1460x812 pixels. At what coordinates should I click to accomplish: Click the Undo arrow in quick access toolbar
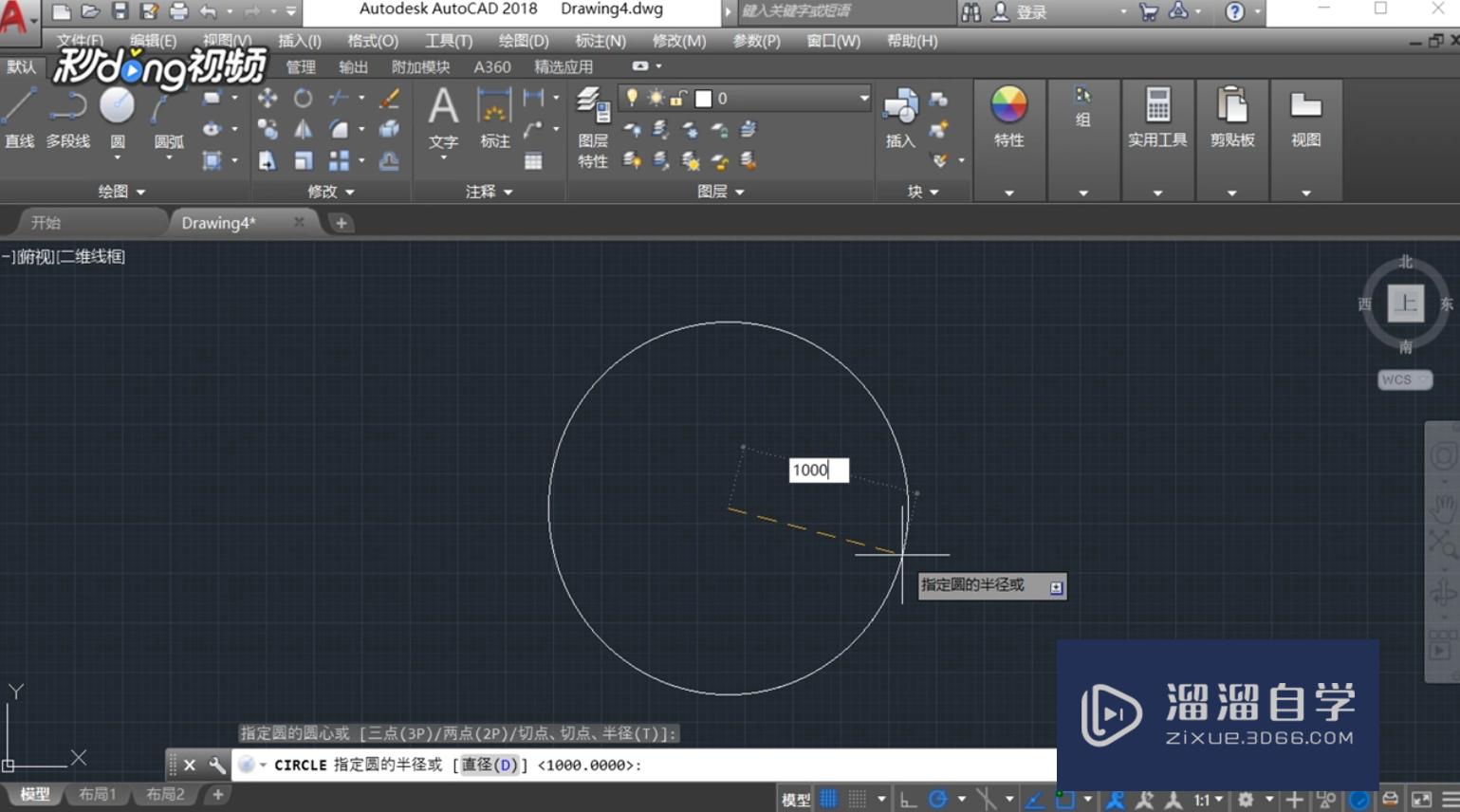[x=208, y=11]
